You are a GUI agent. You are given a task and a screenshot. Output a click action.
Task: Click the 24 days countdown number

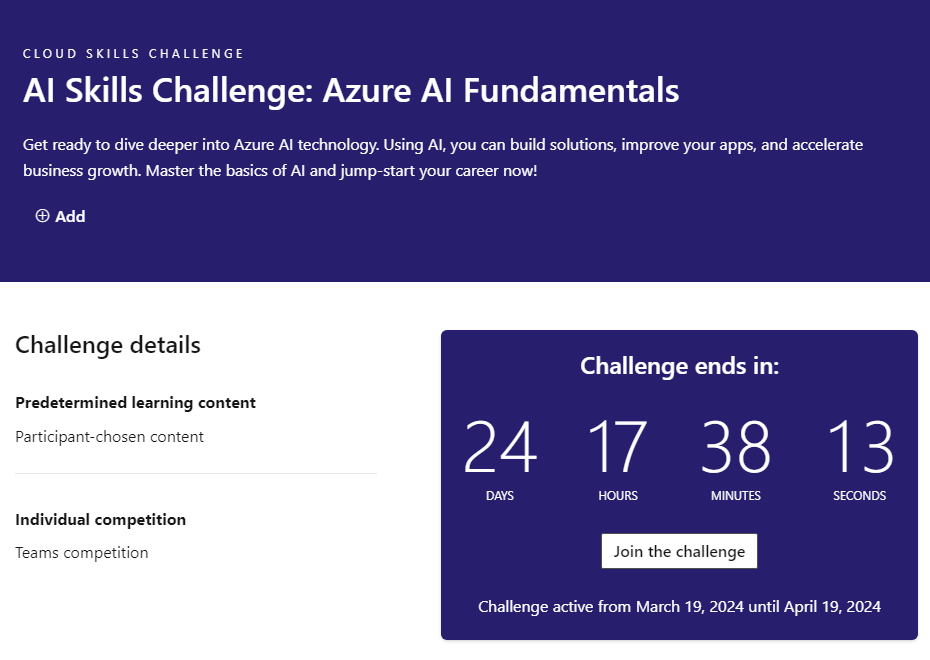coord(500,447)
